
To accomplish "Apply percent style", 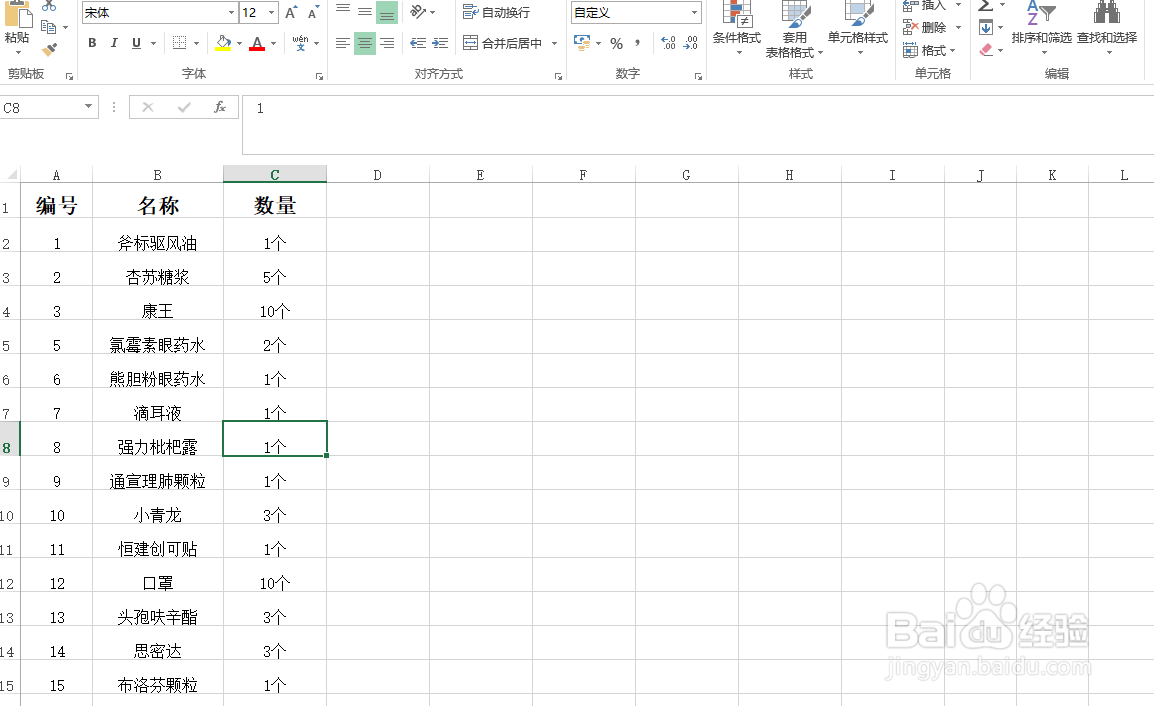I will click(x=617, y=43).
